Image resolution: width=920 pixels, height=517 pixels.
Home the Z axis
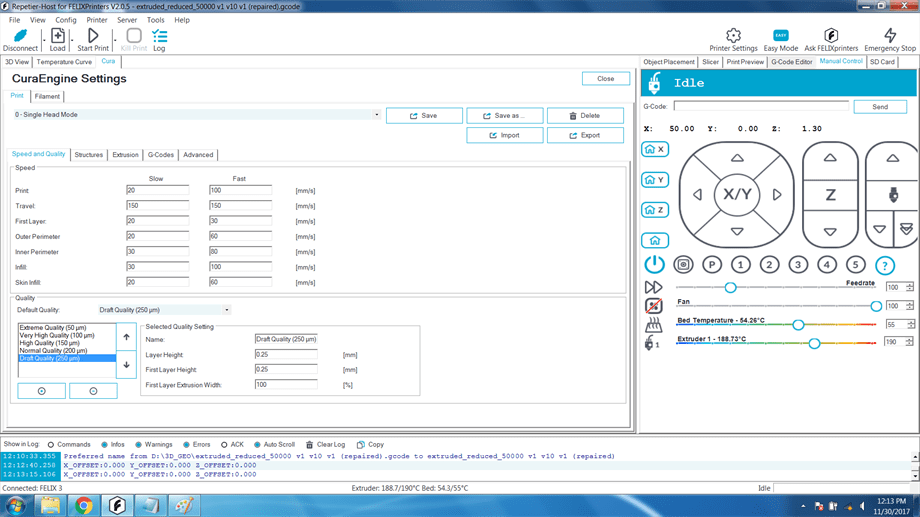click(655, 209)
